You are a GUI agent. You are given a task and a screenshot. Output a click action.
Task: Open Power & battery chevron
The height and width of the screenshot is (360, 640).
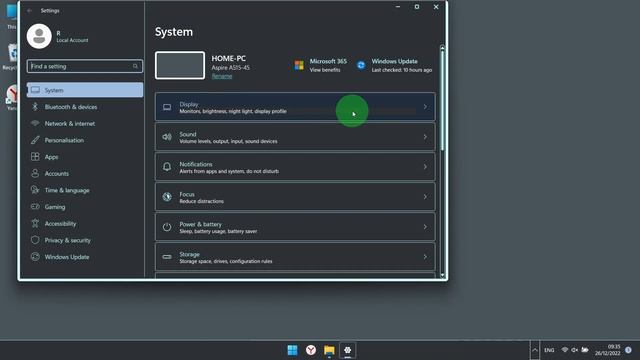pyautogui.click(x=425, y=227)
